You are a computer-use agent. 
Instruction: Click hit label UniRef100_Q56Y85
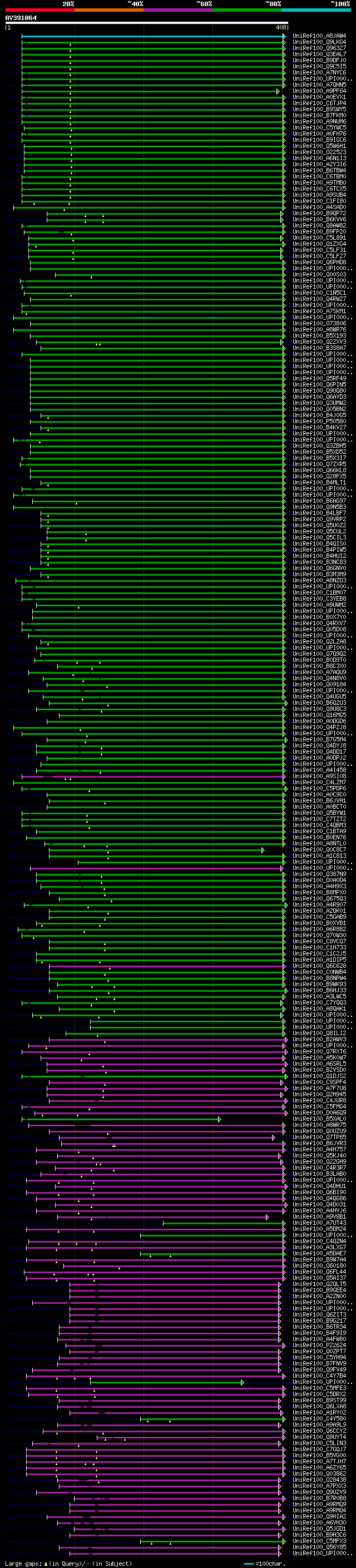pos(319,1547)
